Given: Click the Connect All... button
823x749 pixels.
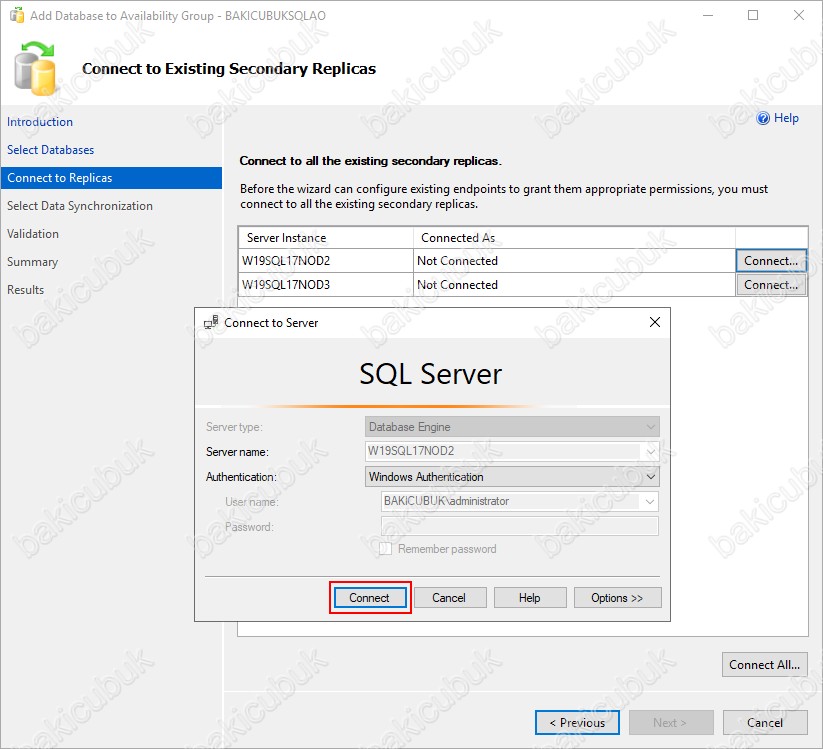Looking at the screenshot, I should click(x=764, y=664).
